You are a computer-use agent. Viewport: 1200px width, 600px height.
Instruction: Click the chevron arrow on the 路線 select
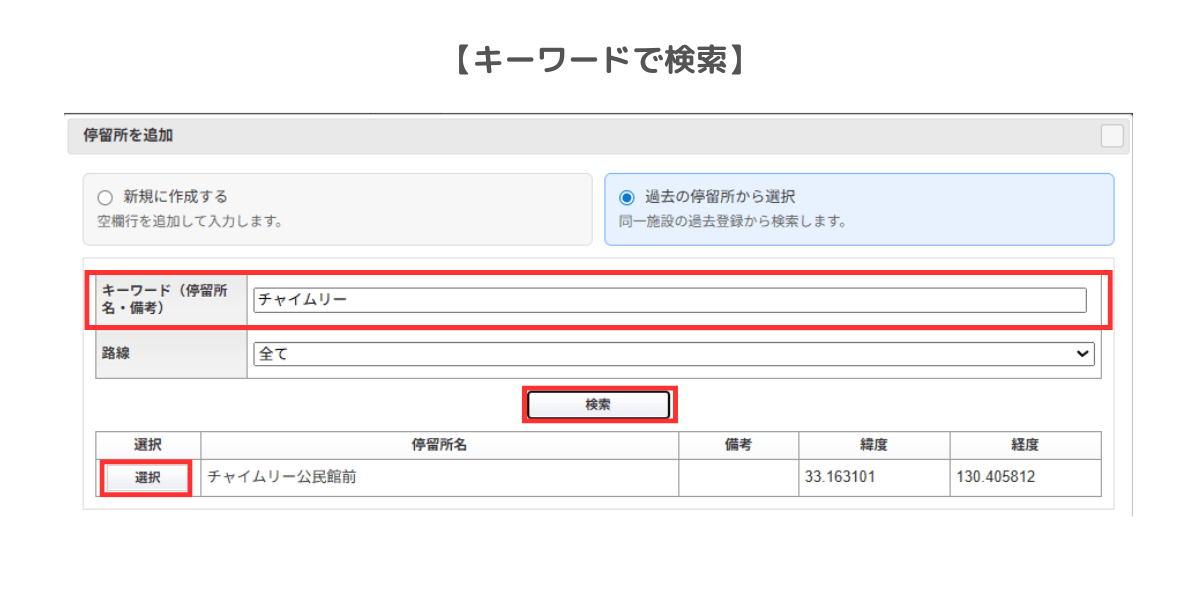pos(1081,354)
